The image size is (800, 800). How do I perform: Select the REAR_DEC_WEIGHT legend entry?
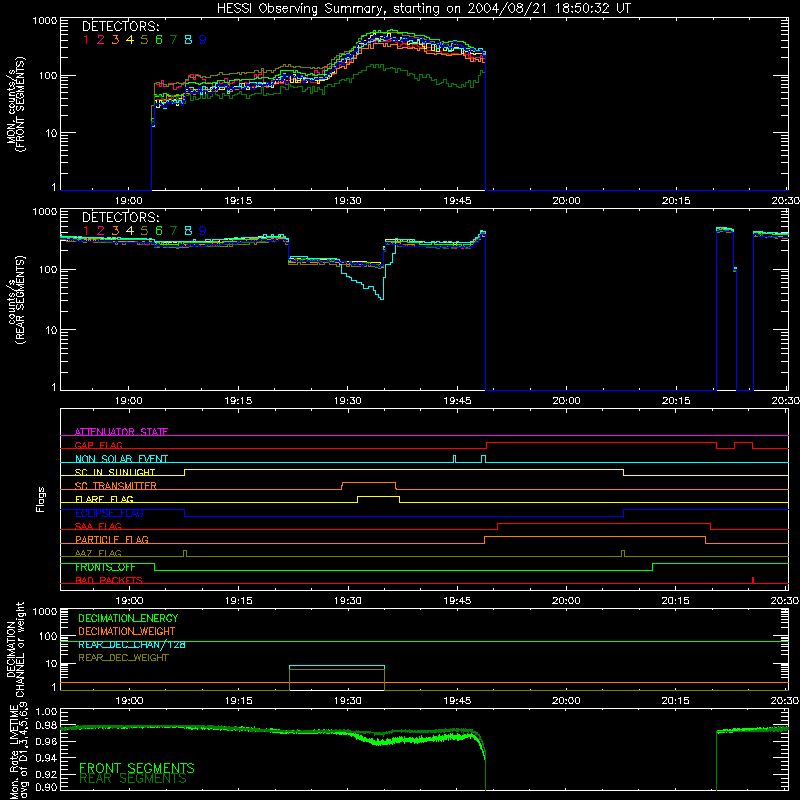pyautogui.click(x=123, y=658)
